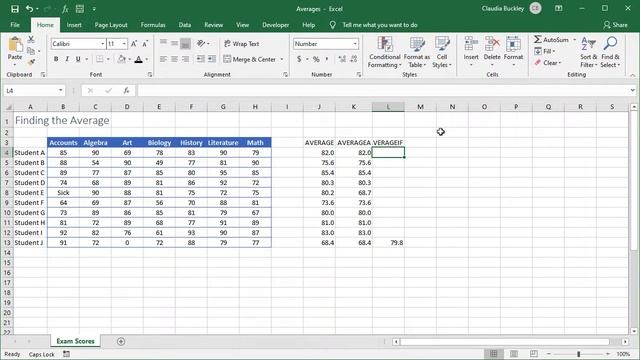Center text horizontally in cell
Image resolution: width=640 pixels, height=360 pixels.
tap(174, 59)
